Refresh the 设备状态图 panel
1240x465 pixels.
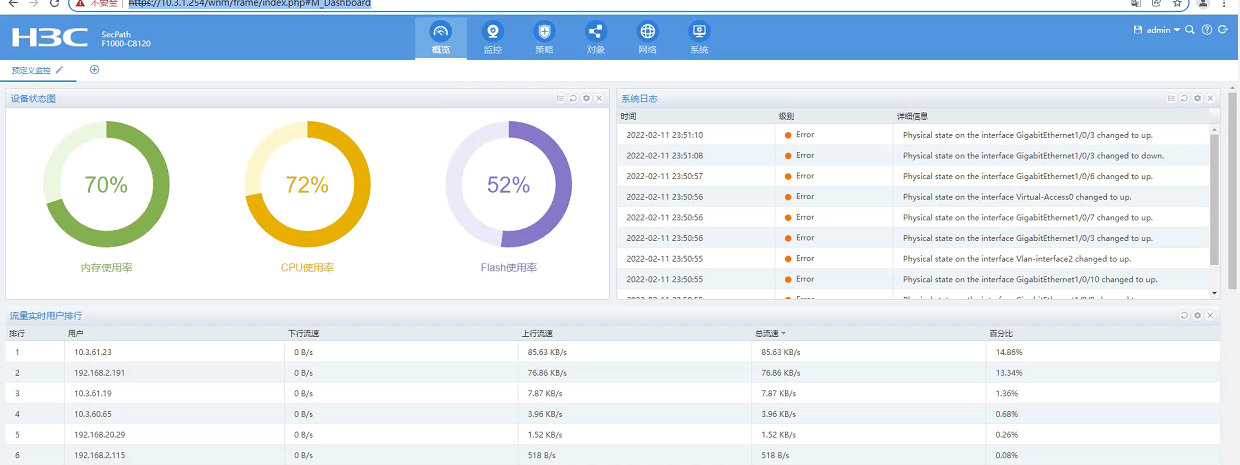click(573, 98)
